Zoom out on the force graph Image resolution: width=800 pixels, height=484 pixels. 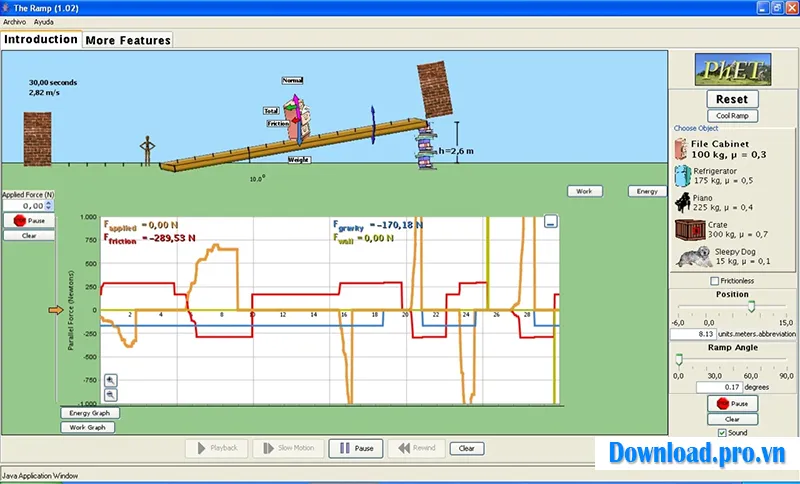pyautogui.click(x=110, y=395)
